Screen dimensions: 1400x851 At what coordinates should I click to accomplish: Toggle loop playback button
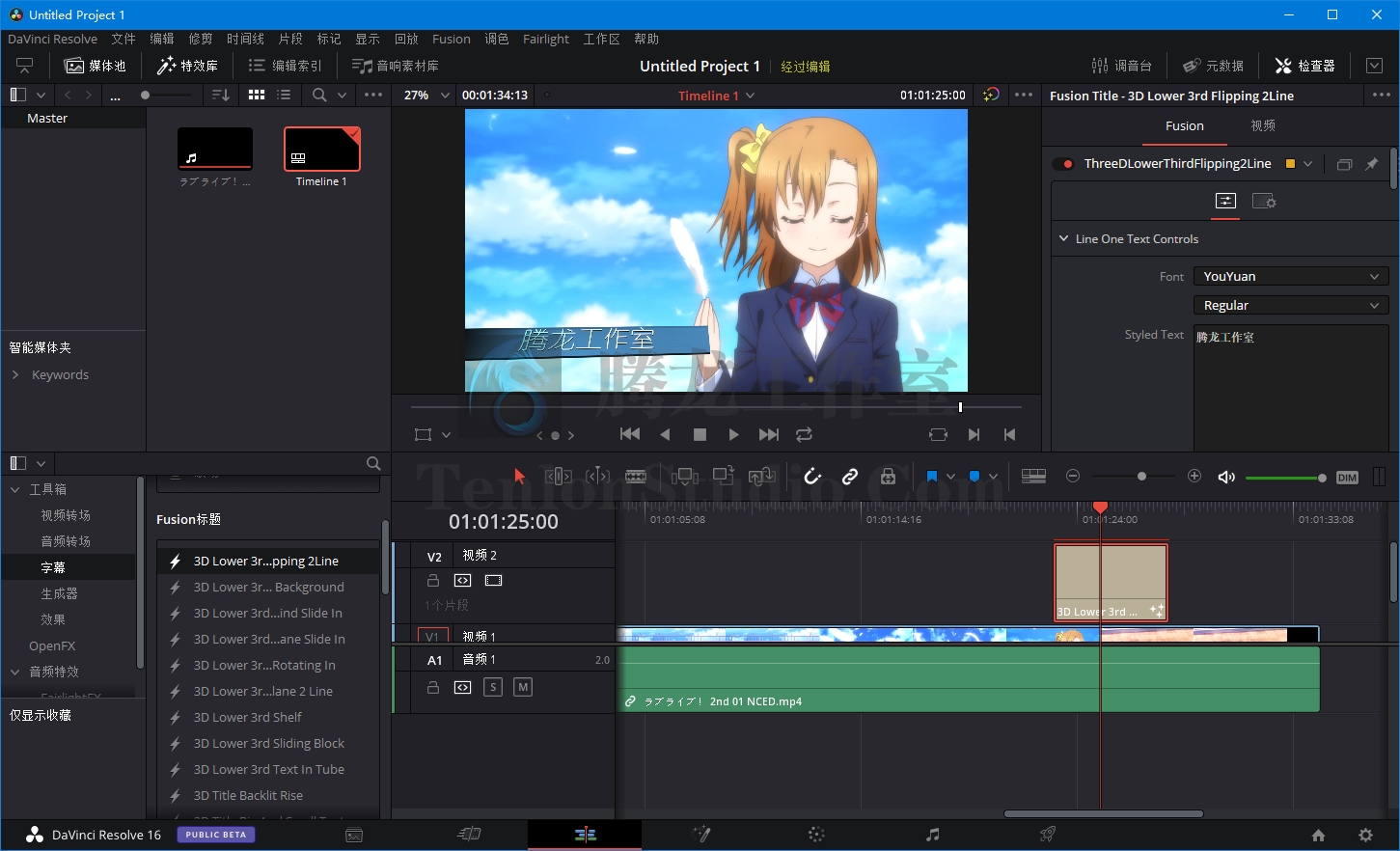(x=804, y=435)
